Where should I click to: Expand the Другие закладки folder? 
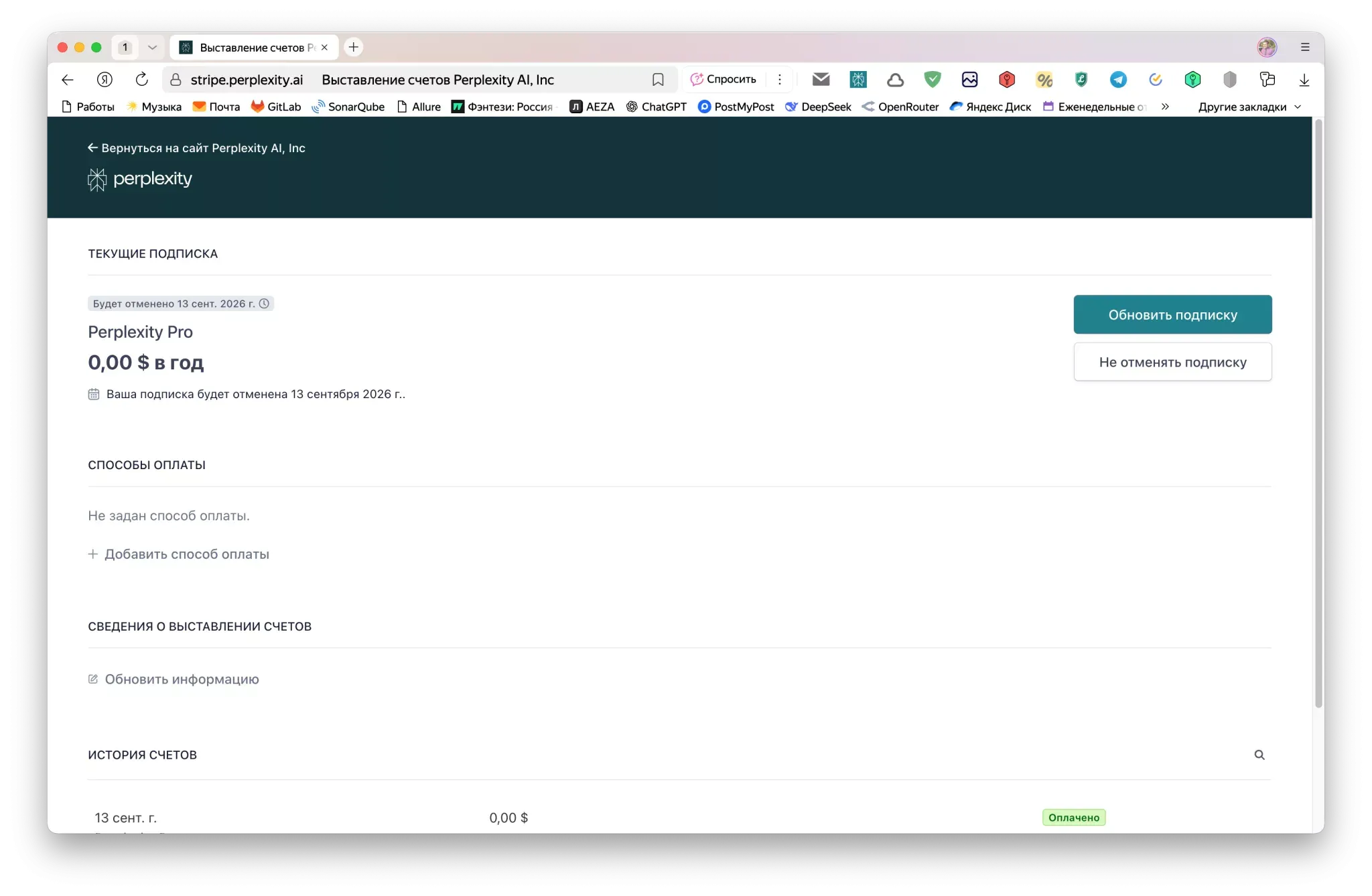(1249, 107)
